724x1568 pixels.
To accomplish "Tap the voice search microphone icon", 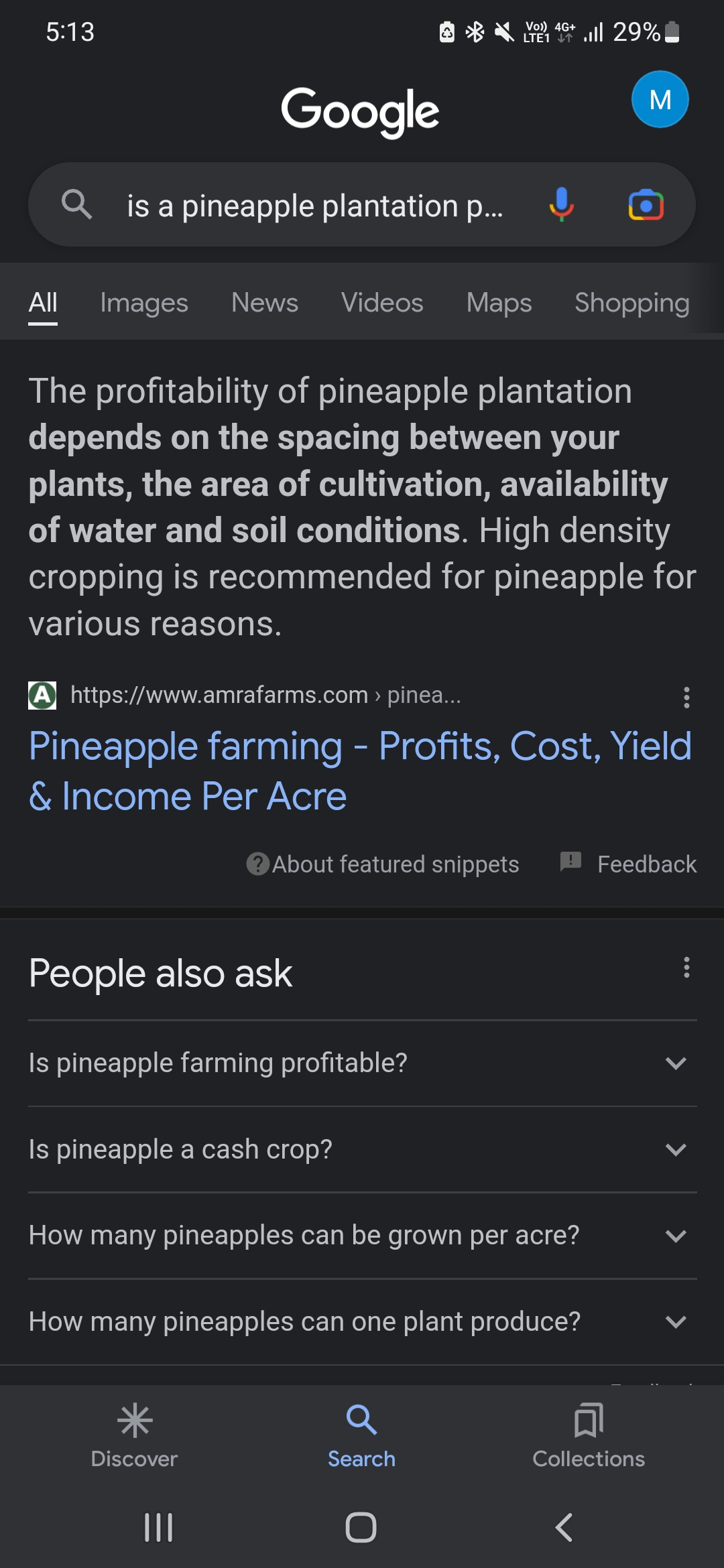I will pyautogui.click(x=561, y=204).
